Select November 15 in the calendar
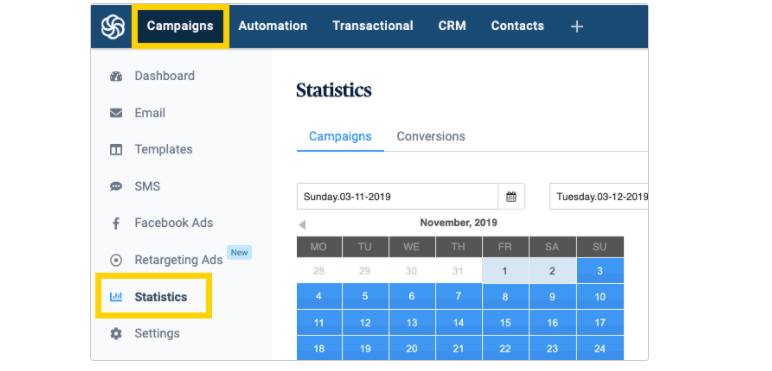772x371 pixels. pyautogui.click(x=505, y=323)
